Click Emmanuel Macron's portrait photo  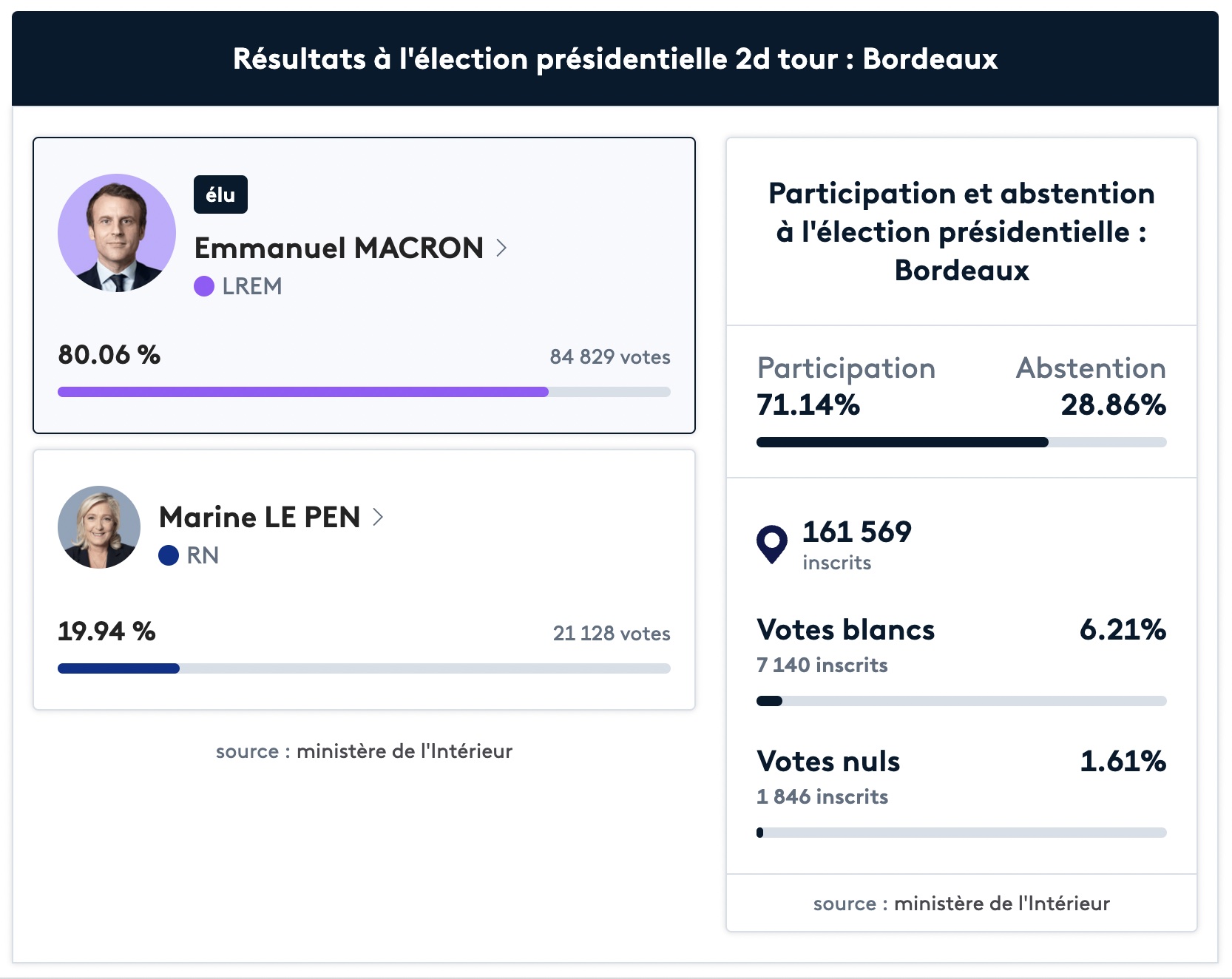(117, 233)
